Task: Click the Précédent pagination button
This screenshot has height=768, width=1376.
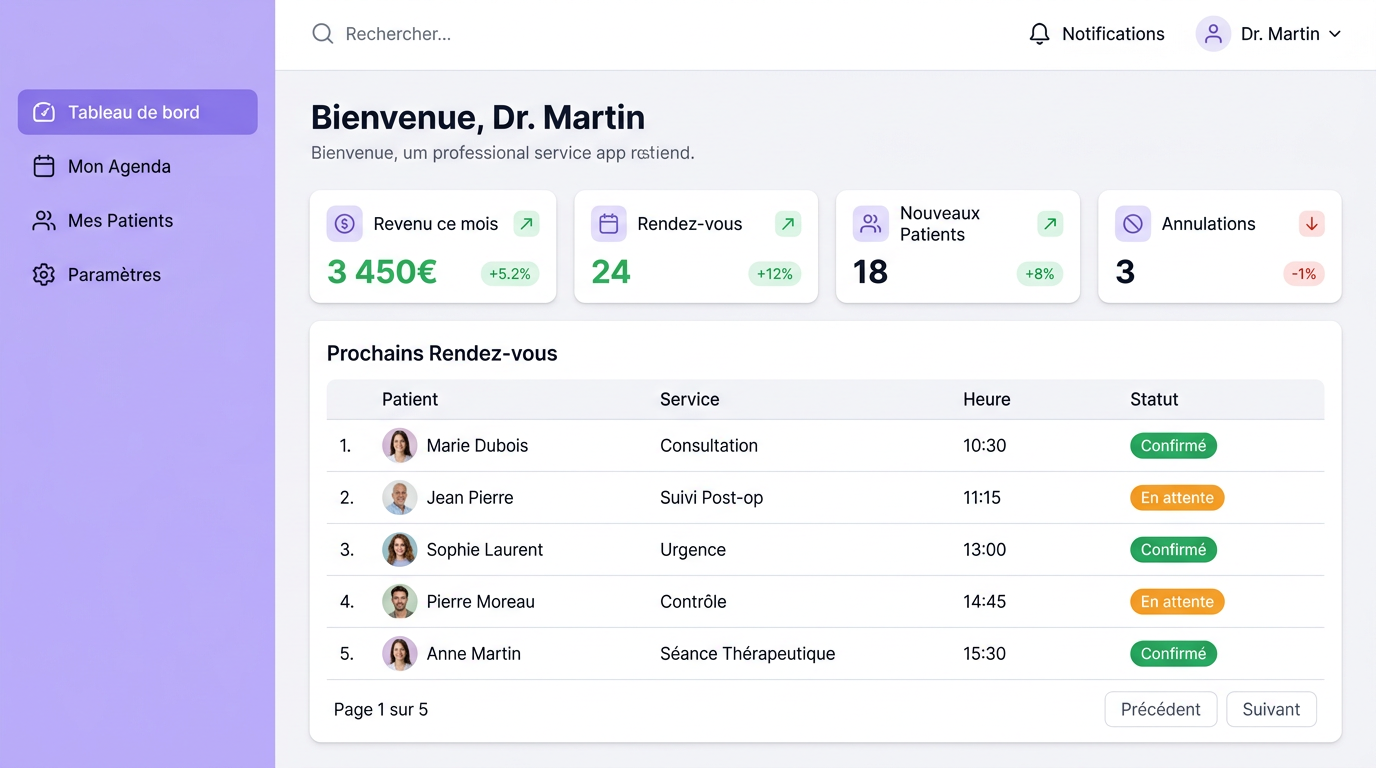Action: tap(1161, 709)
